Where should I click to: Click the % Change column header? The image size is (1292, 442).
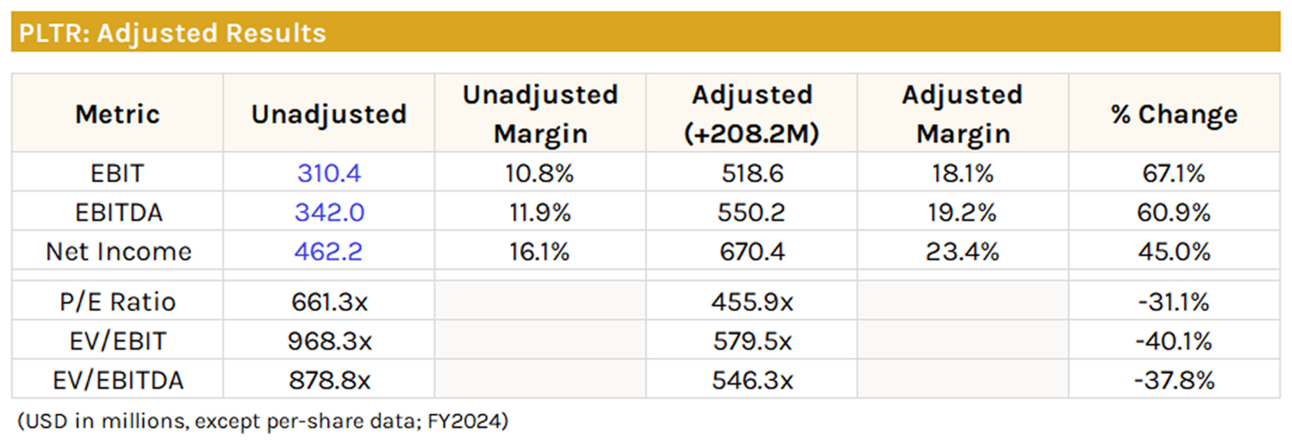1173,114
